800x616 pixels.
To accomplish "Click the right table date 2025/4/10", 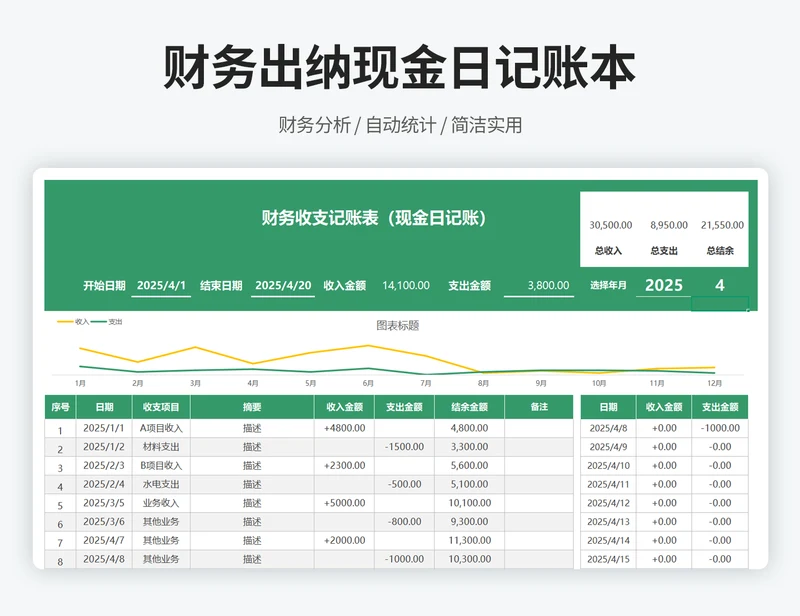I will [608, 465].
